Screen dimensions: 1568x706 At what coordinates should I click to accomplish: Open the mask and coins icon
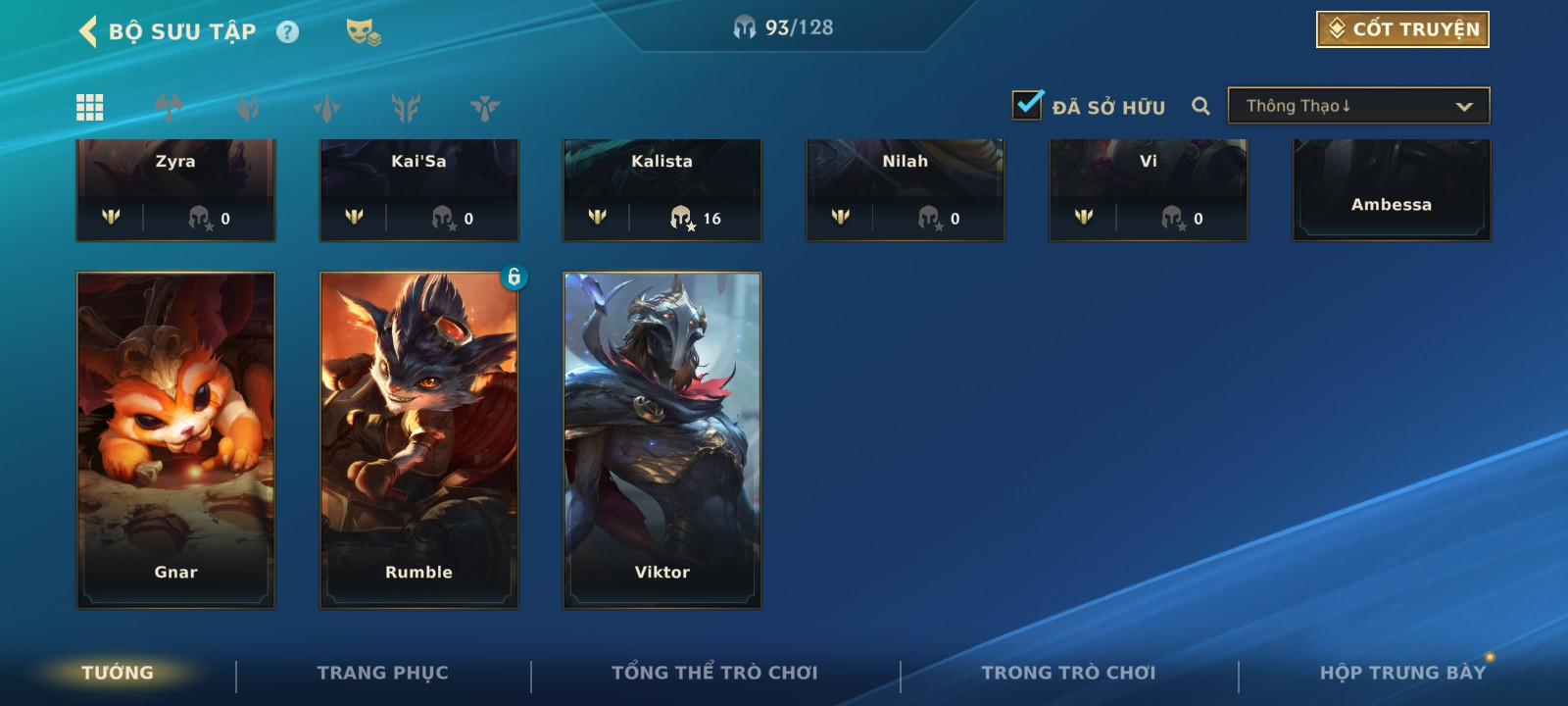point(363,32)
